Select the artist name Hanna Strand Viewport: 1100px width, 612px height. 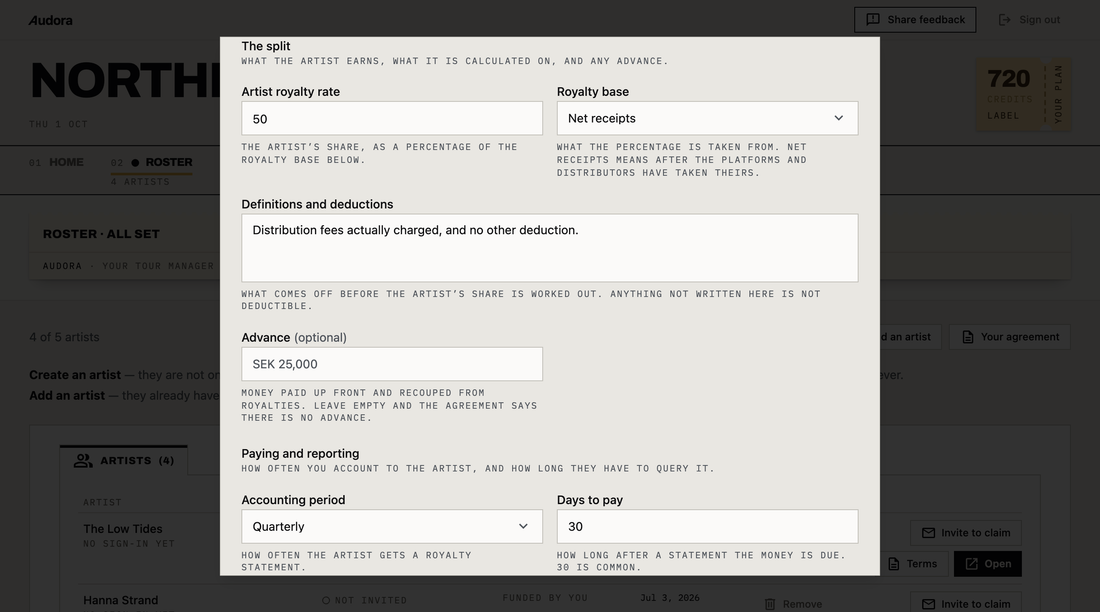(x=121, y=600)
